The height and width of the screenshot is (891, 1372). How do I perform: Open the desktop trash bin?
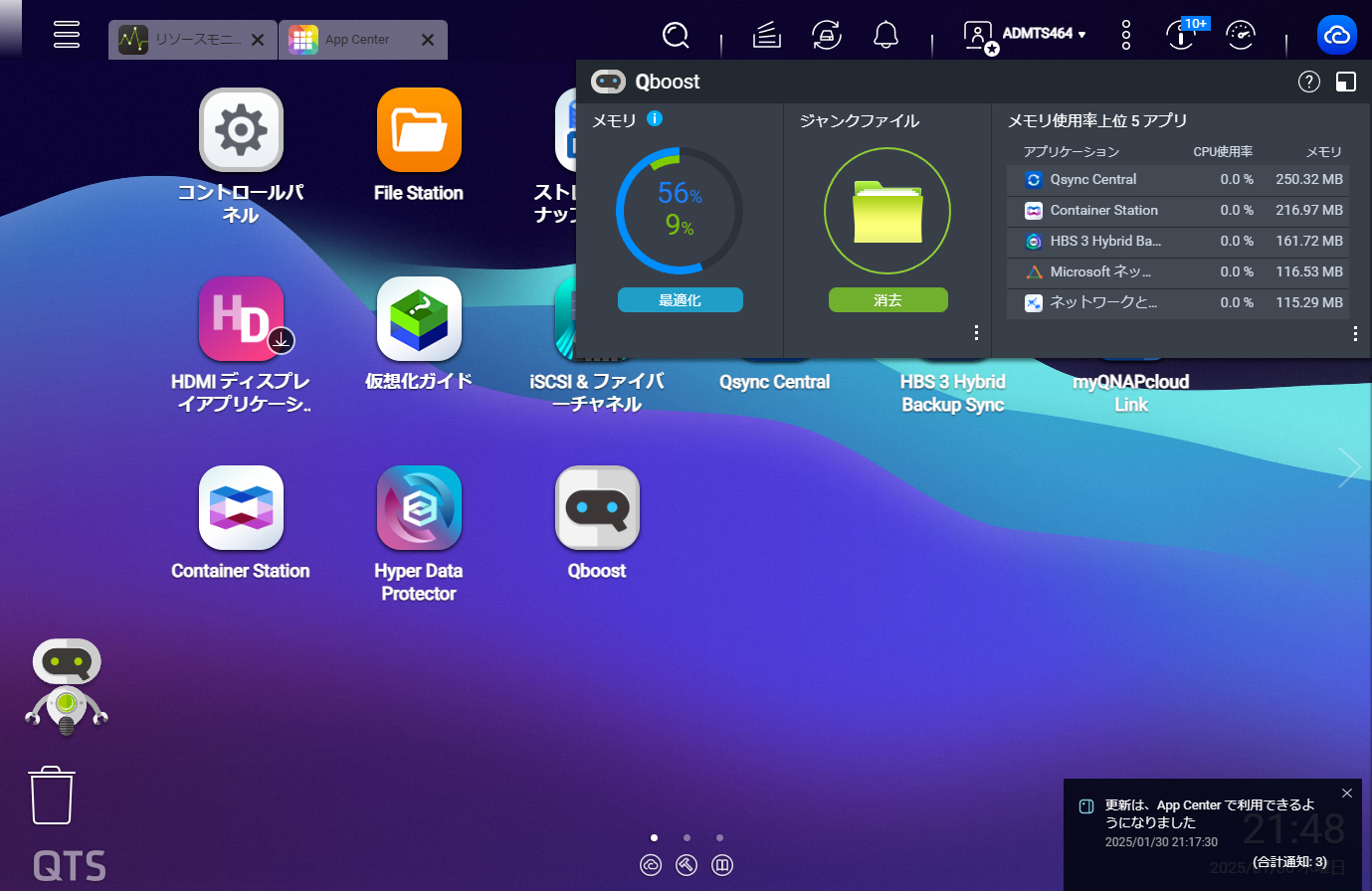point(52,795)
